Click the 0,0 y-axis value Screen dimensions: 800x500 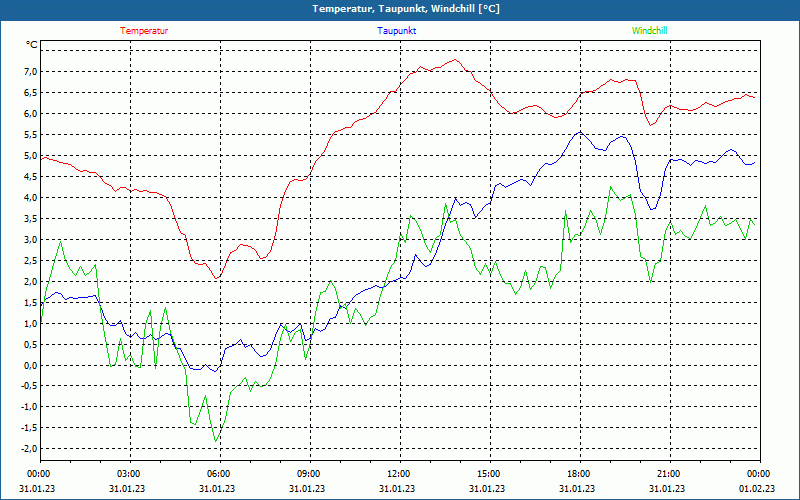(32, 365)
